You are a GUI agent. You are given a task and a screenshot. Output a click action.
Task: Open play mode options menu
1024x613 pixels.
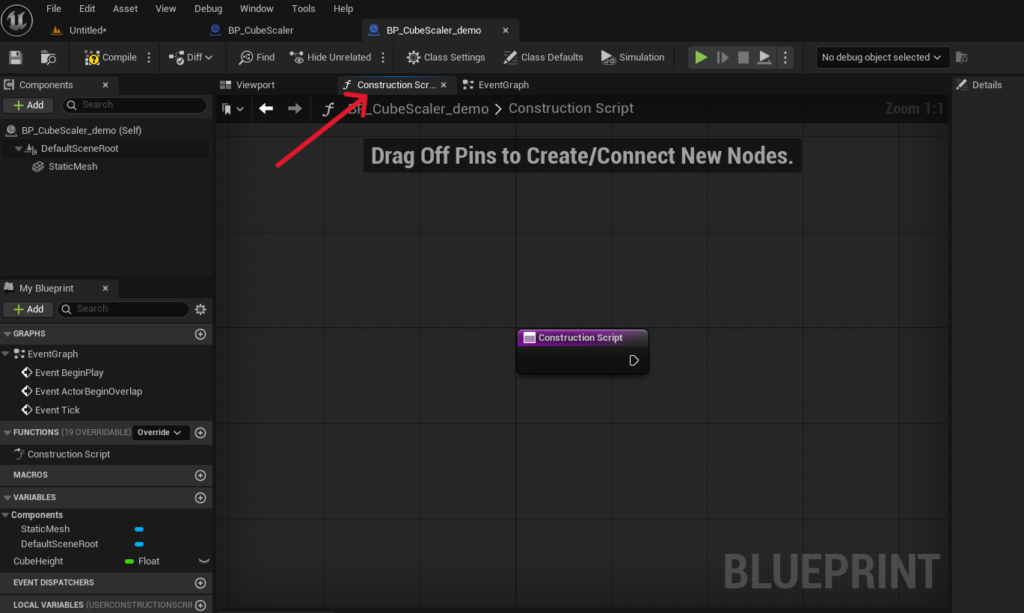click(x=786, y=57)
